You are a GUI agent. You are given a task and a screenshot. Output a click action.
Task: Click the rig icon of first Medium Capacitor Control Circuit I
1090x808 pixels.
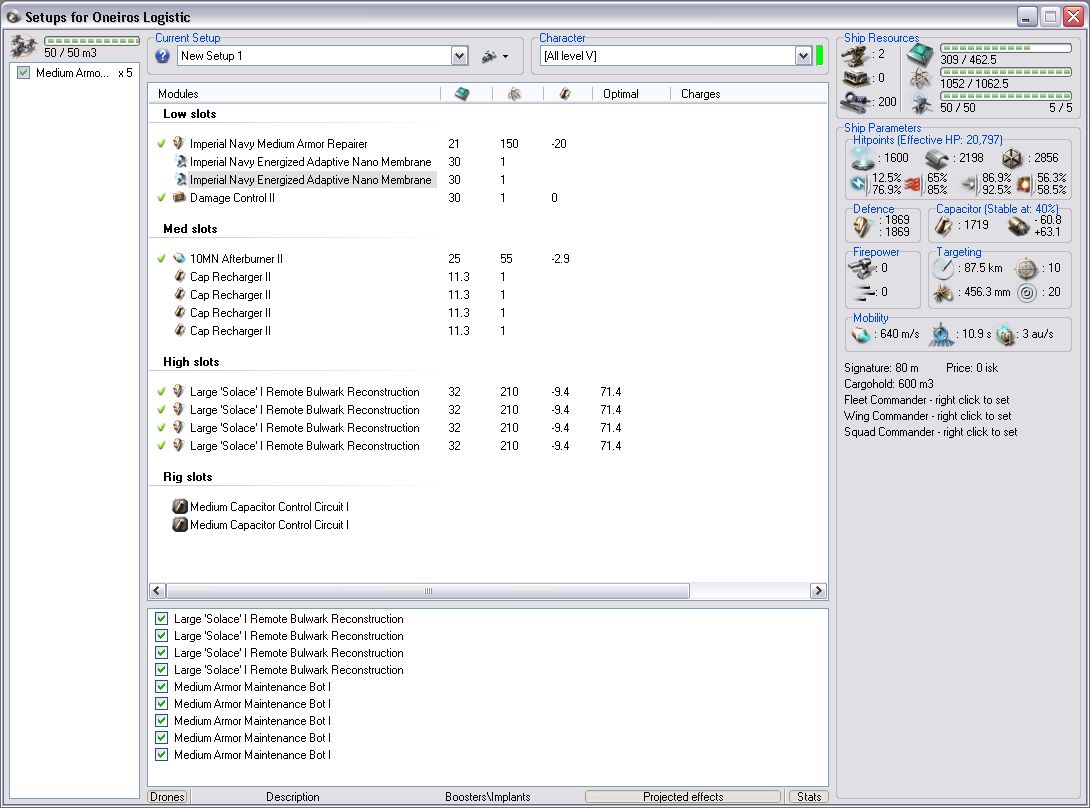[180, 507]
